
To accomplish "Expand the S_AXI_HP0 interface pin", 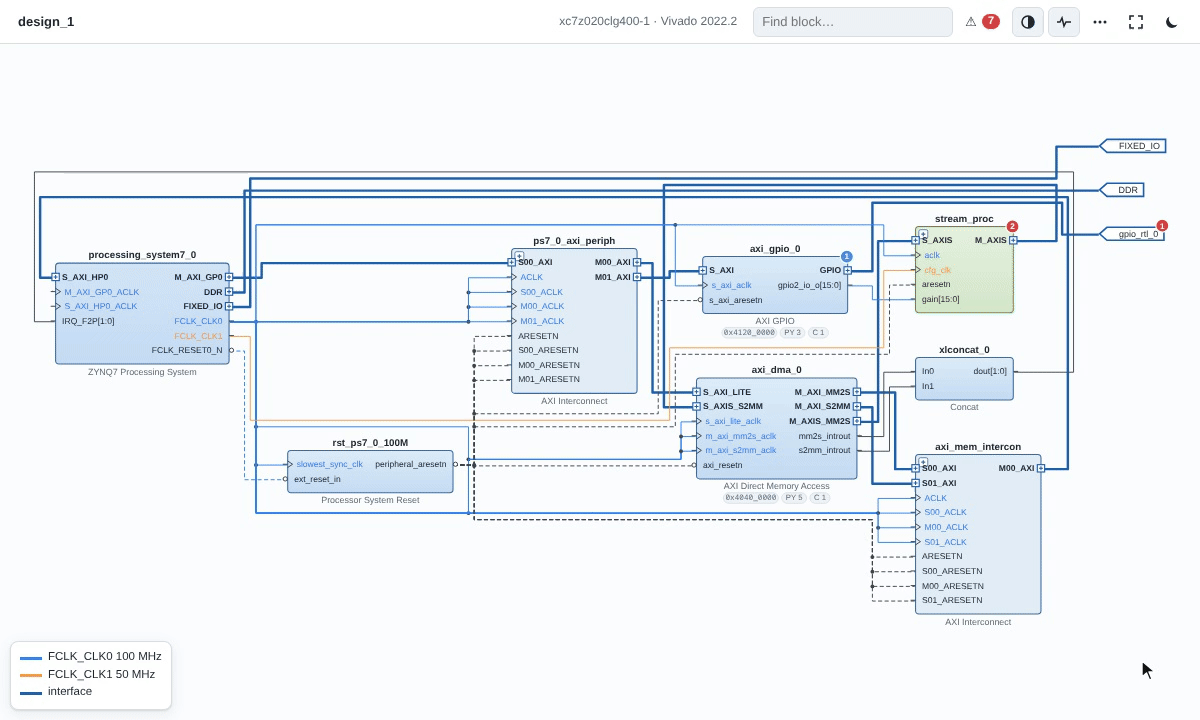I will tap(56, 277).
